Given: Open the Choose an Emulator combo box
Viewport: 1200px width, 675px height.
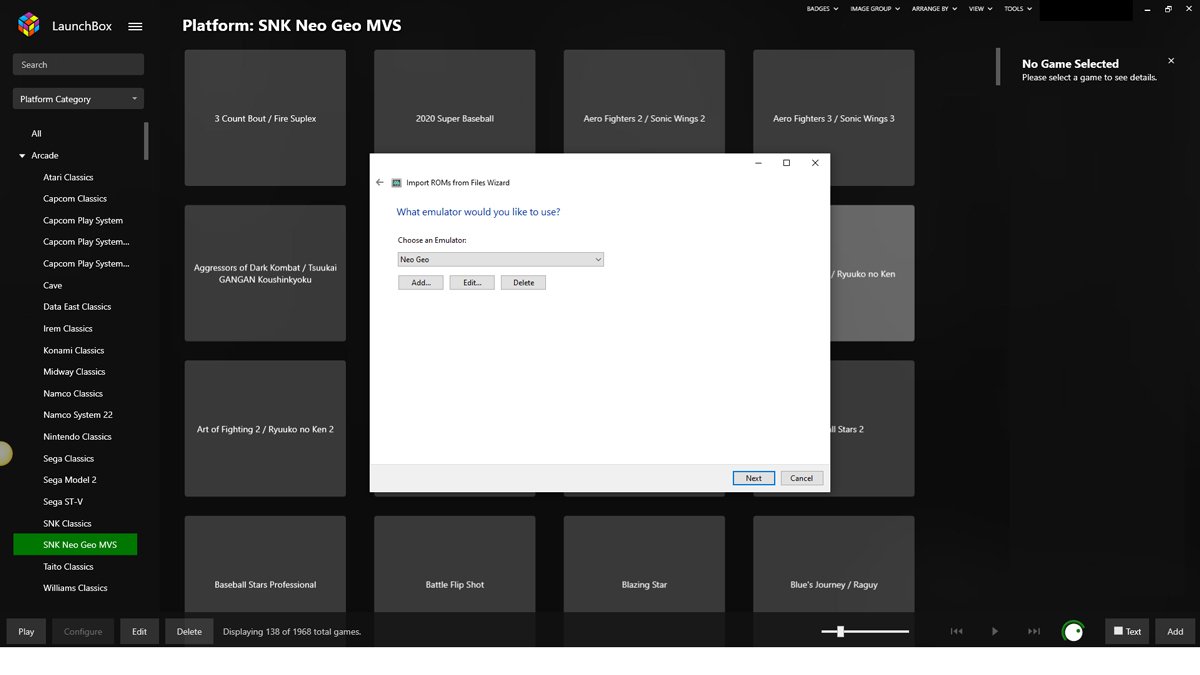Looking at the screenshot, I should click(x=500, y=260).
